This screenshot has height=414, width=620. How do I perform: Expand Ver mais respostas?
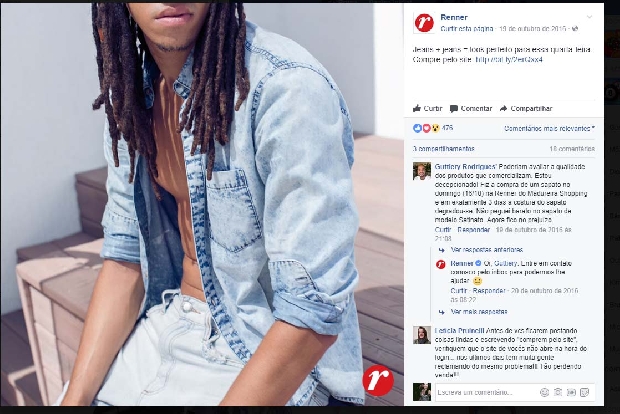pos(479,312)
